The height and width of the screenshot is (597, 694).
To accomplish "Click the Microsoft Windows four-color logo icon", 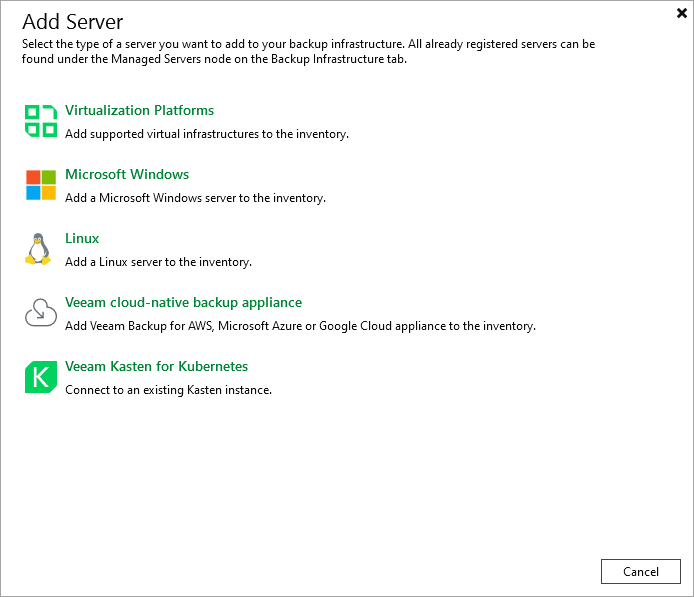I will point(41,185).
